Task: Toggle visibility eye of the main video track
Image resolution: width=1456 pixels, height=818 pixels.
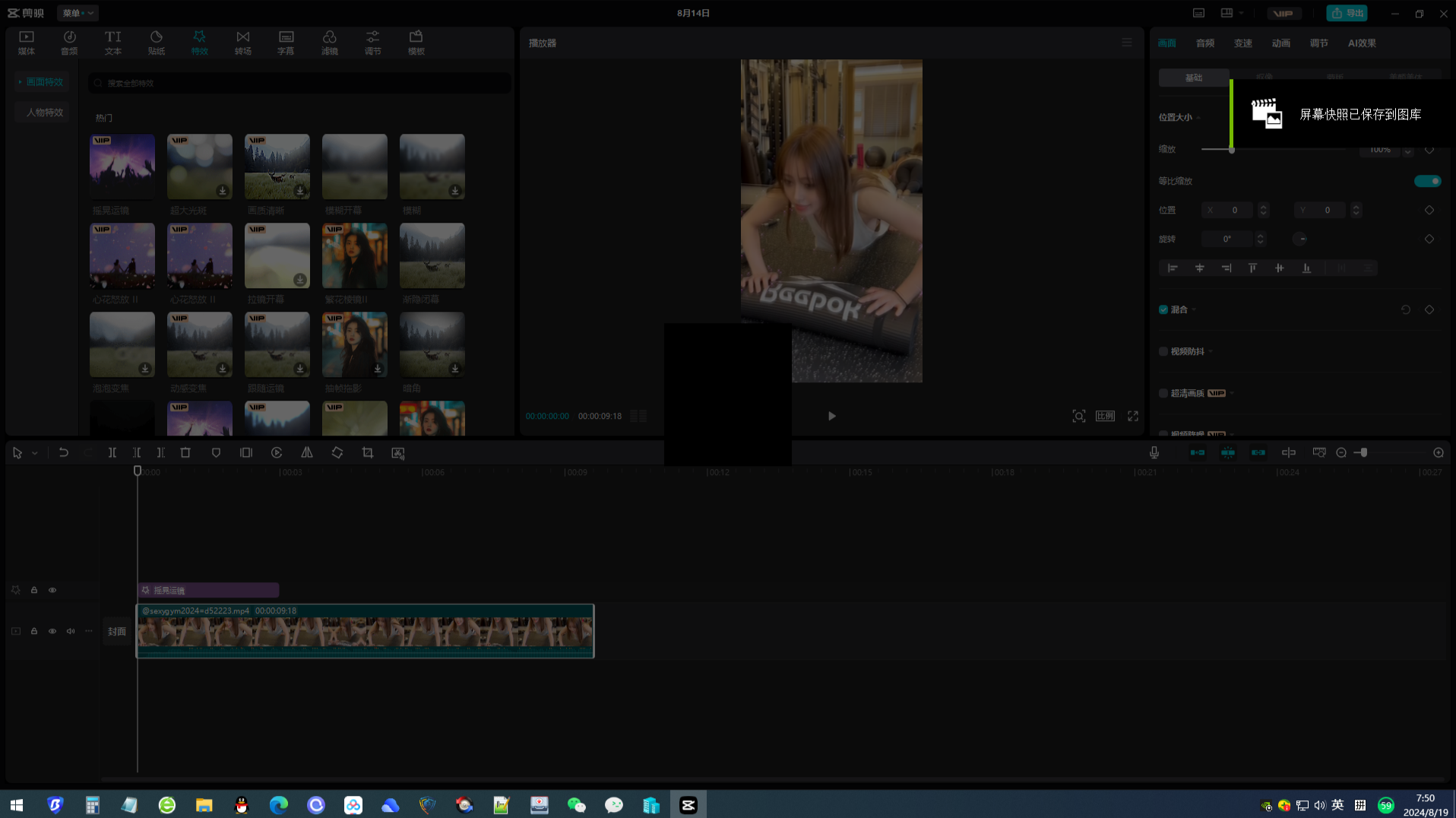Action: (x=52, y=631)
